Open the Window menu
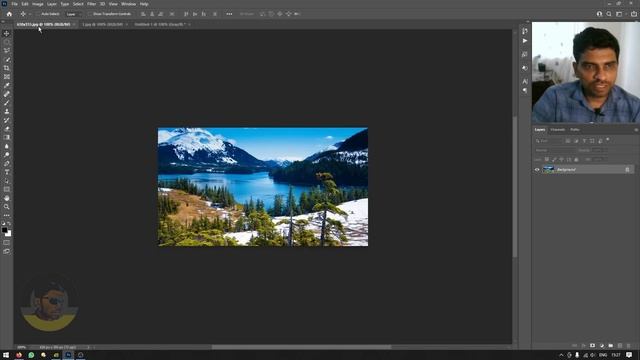Image resolution: width=640 pixels, height=360 pixels. pos(128,4)
